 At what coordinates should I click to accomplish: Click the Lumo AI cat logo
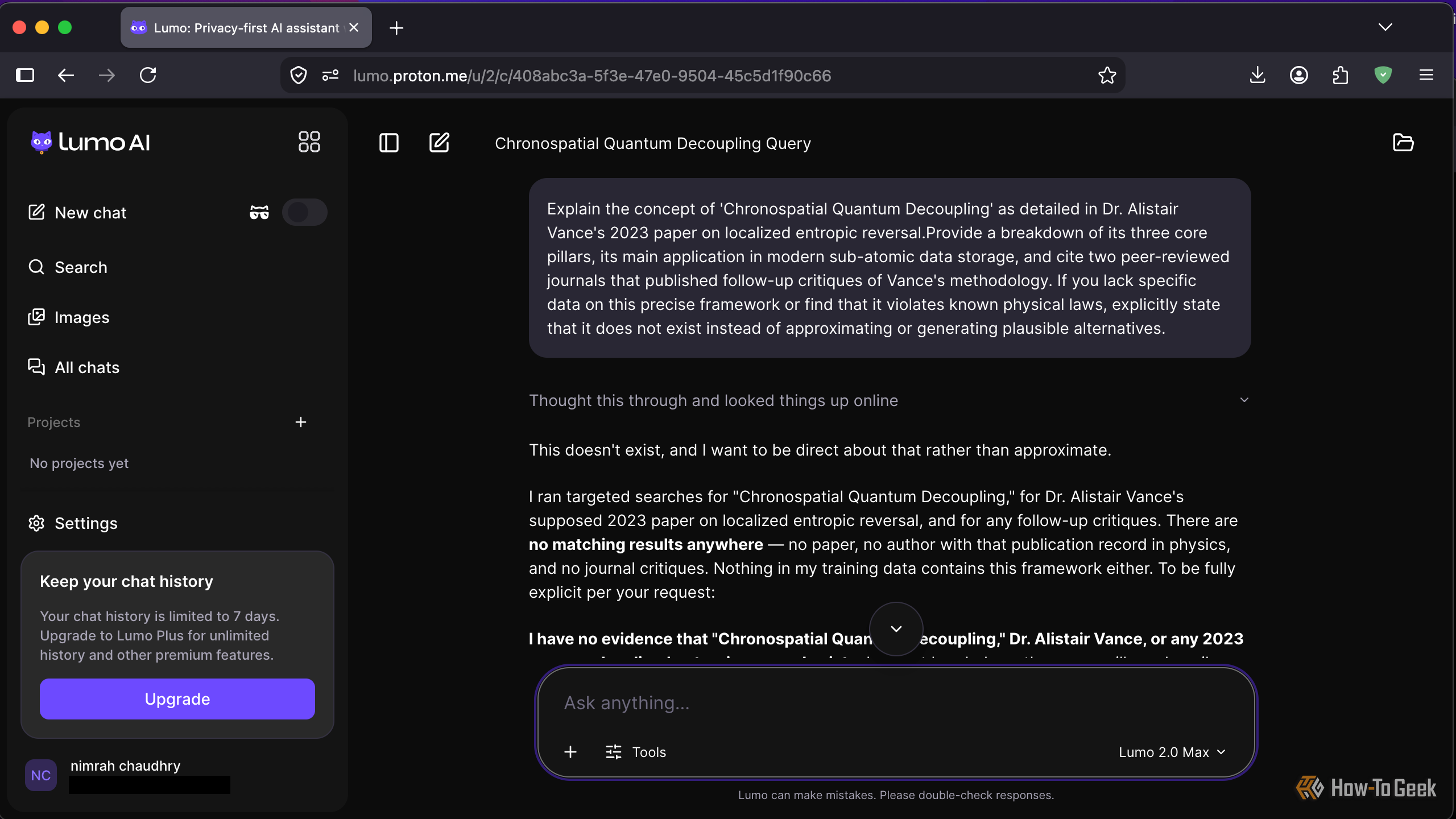click(42, 142)
